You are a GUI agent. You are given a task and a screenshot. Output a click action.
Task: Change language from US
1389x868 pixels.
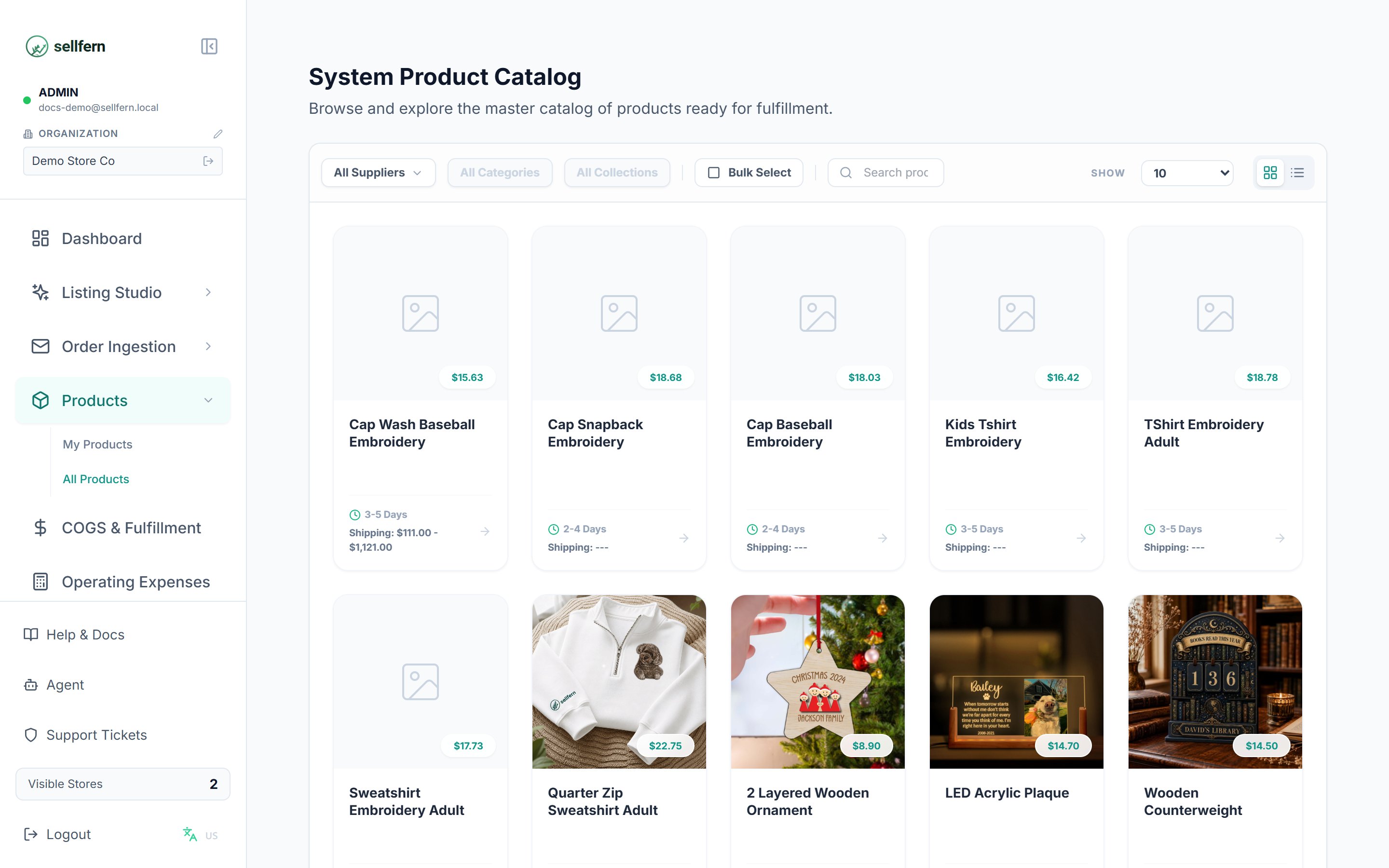pyautogui.click(x=212, y=835)
